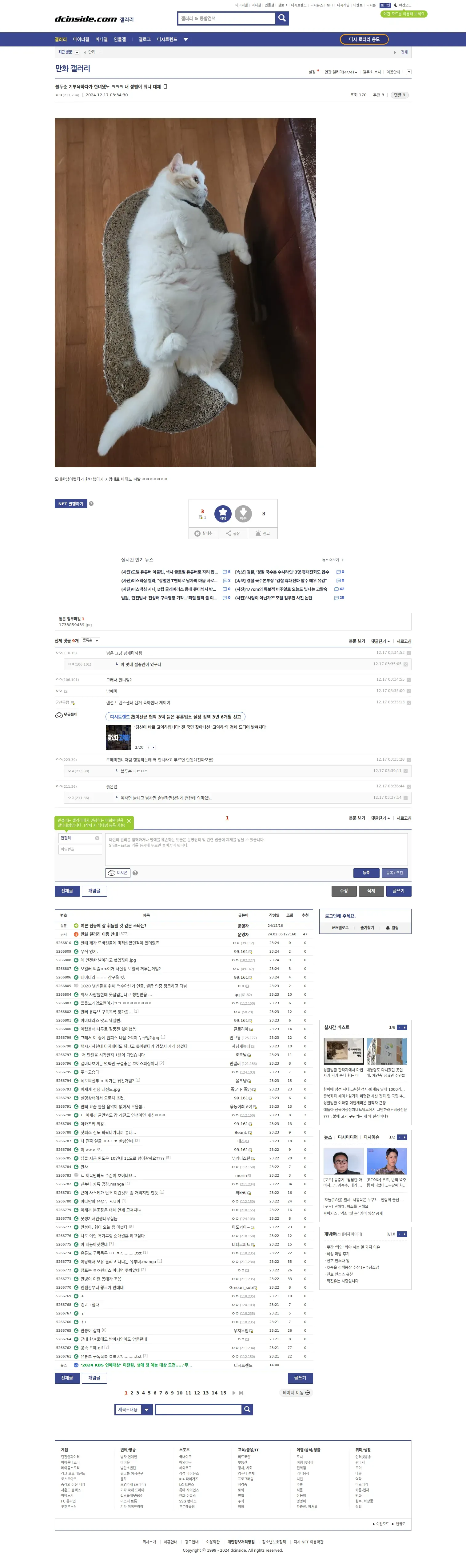This screenshot has height=1568, width=466.
Task: Go to next page set arrow
Action: pos(234,1393)
